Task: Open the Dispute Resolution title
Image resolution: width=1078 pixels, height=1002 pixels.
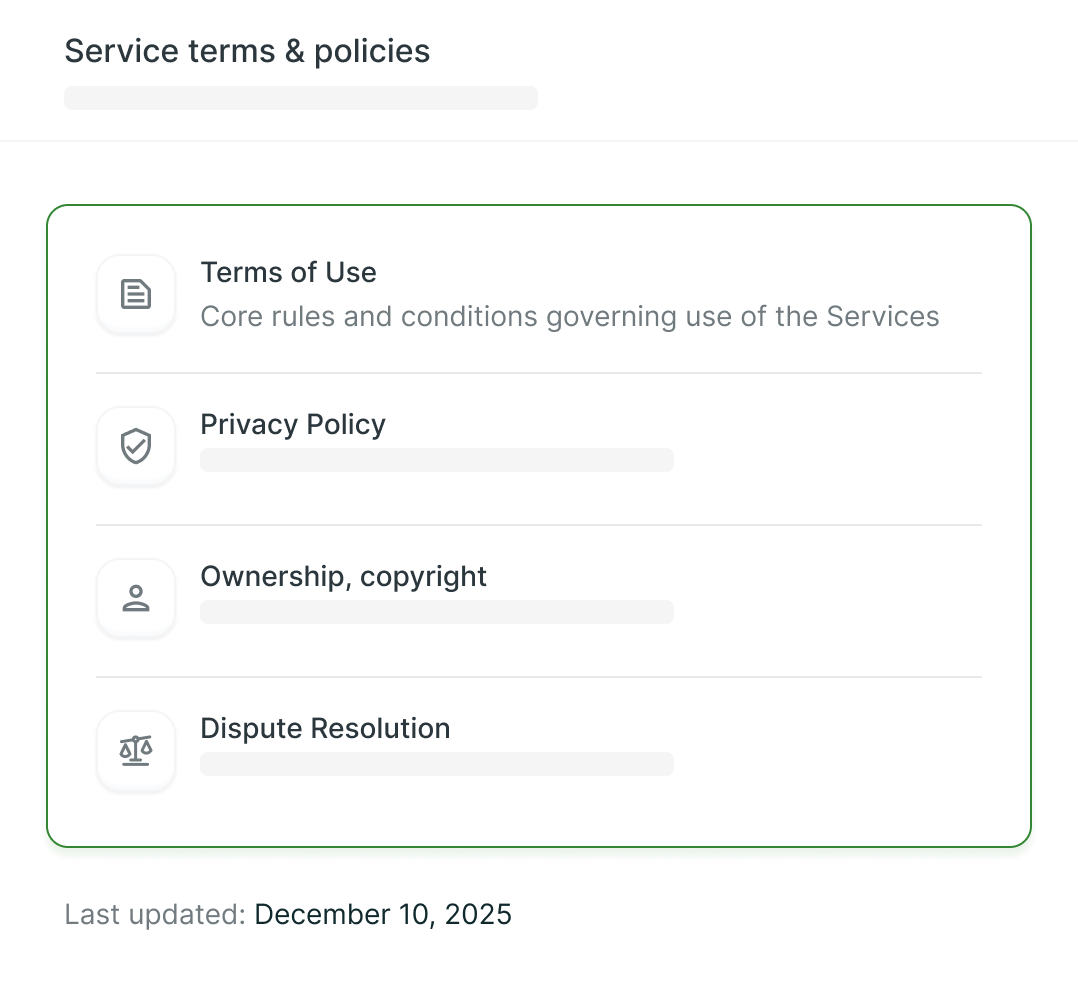Action: click(325, 728)
